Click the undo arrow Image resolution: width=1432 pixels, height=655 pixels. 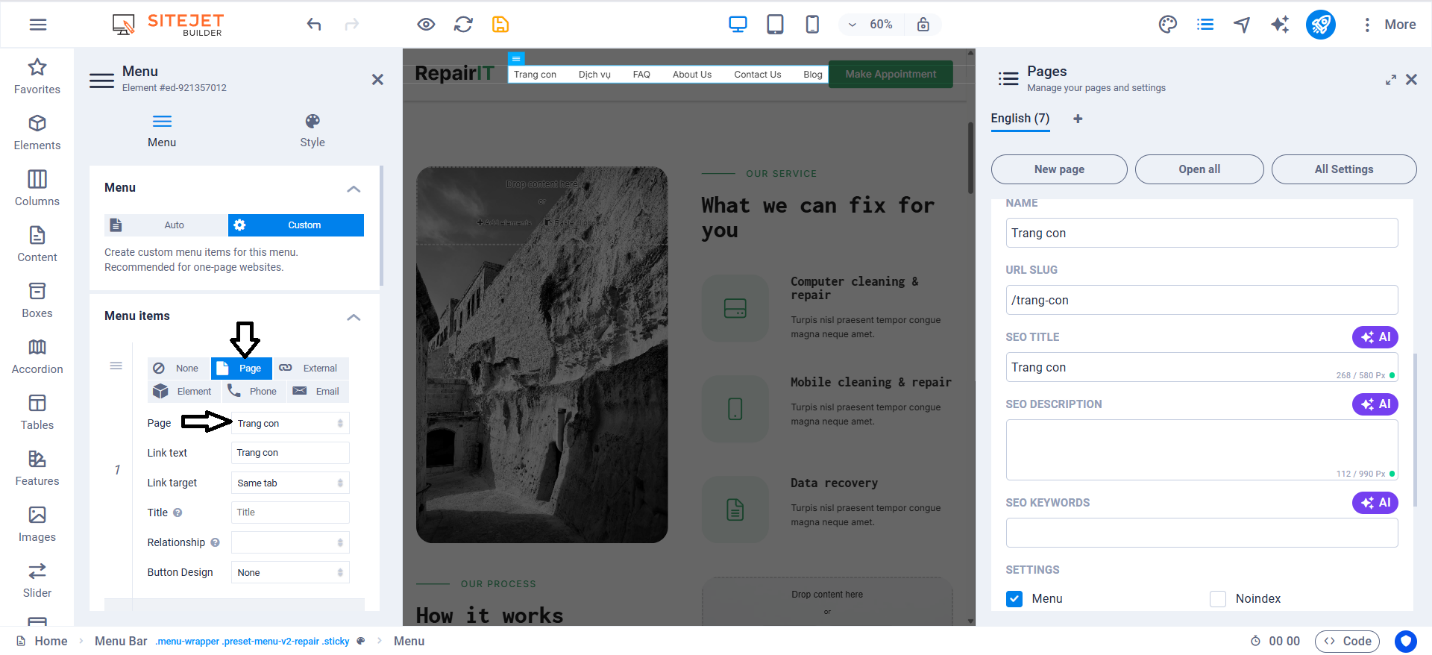(314, 24)
